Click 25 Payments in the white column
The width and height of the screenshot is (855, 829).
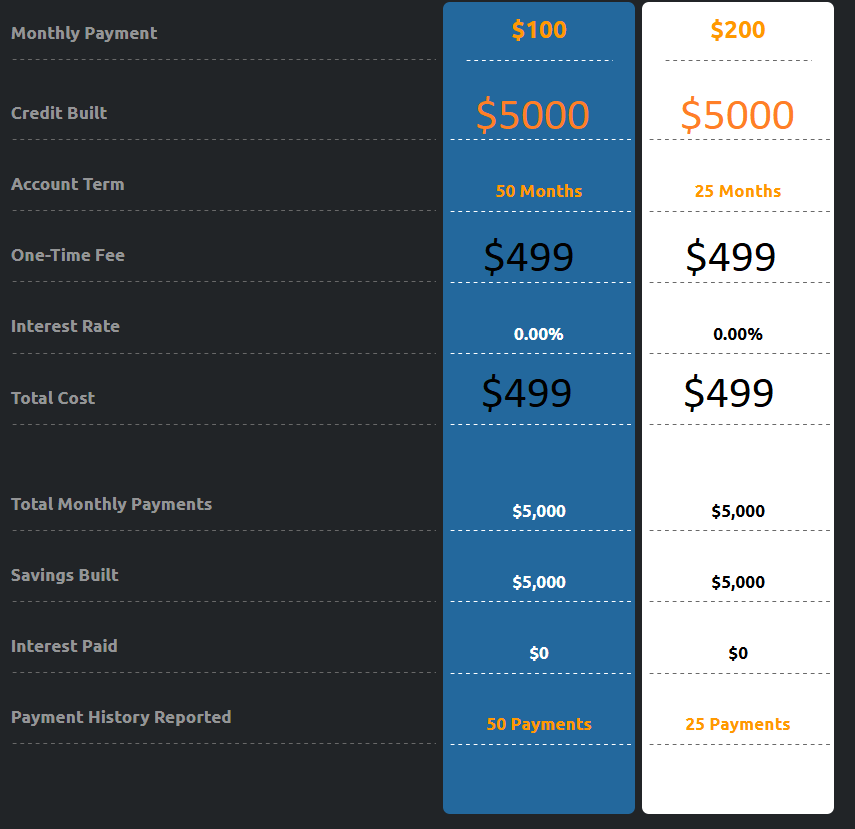pyautogui.click(x=738, y=724)
